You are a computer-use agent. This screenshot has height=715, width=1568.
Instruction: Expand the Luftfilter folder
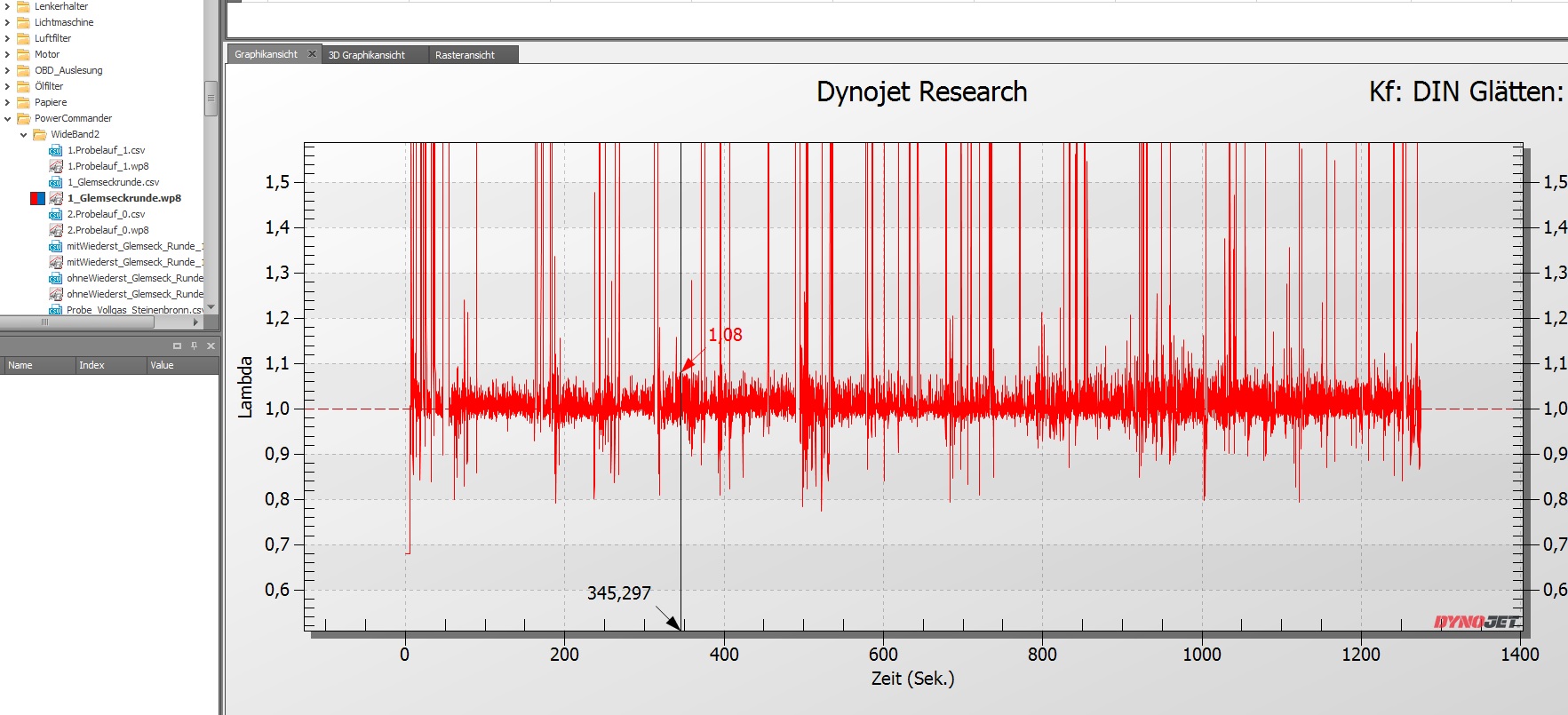point(8,38)
